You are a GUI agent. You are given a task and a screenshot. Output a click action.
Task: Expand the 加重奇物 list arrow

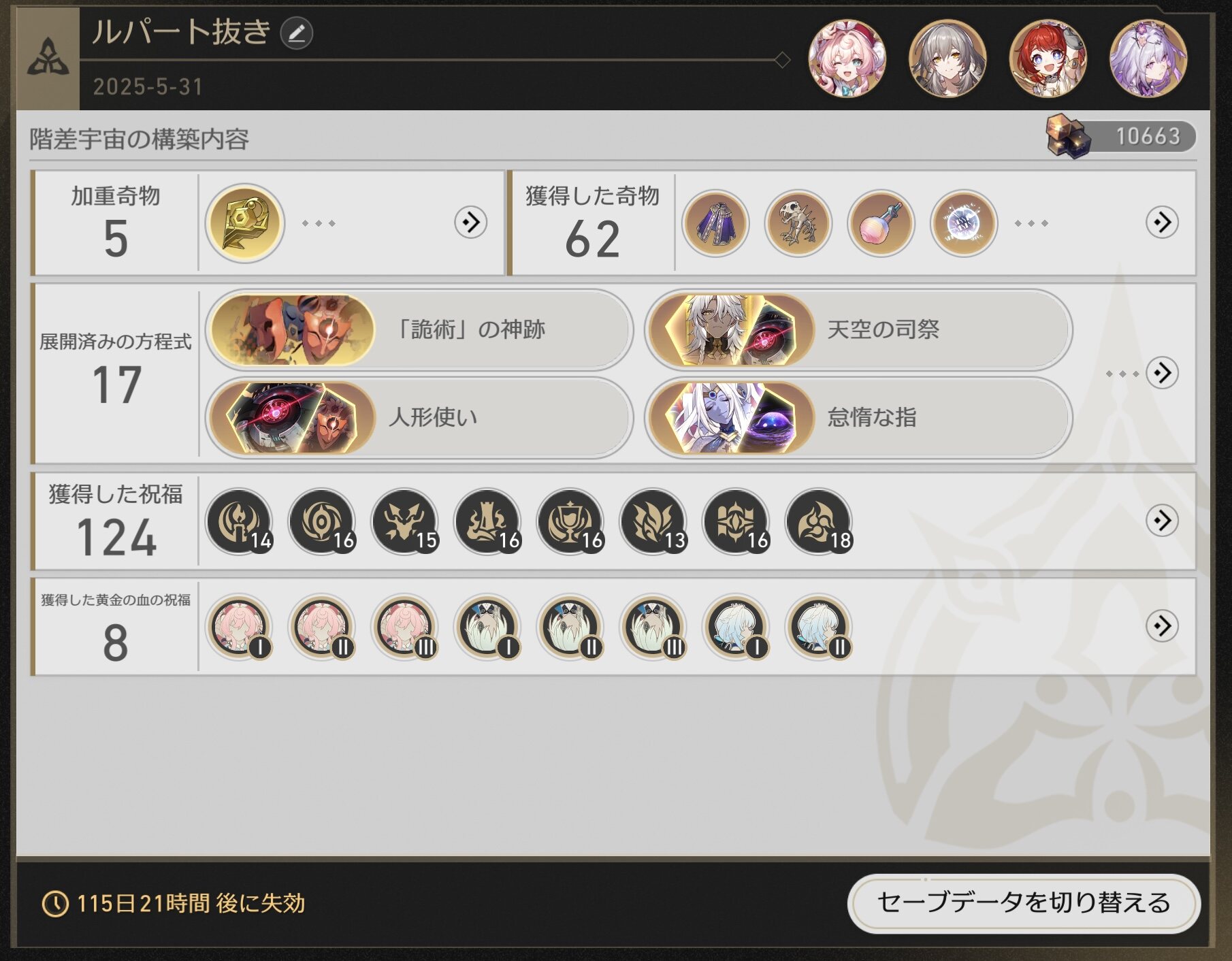click(x=471, y=223)
